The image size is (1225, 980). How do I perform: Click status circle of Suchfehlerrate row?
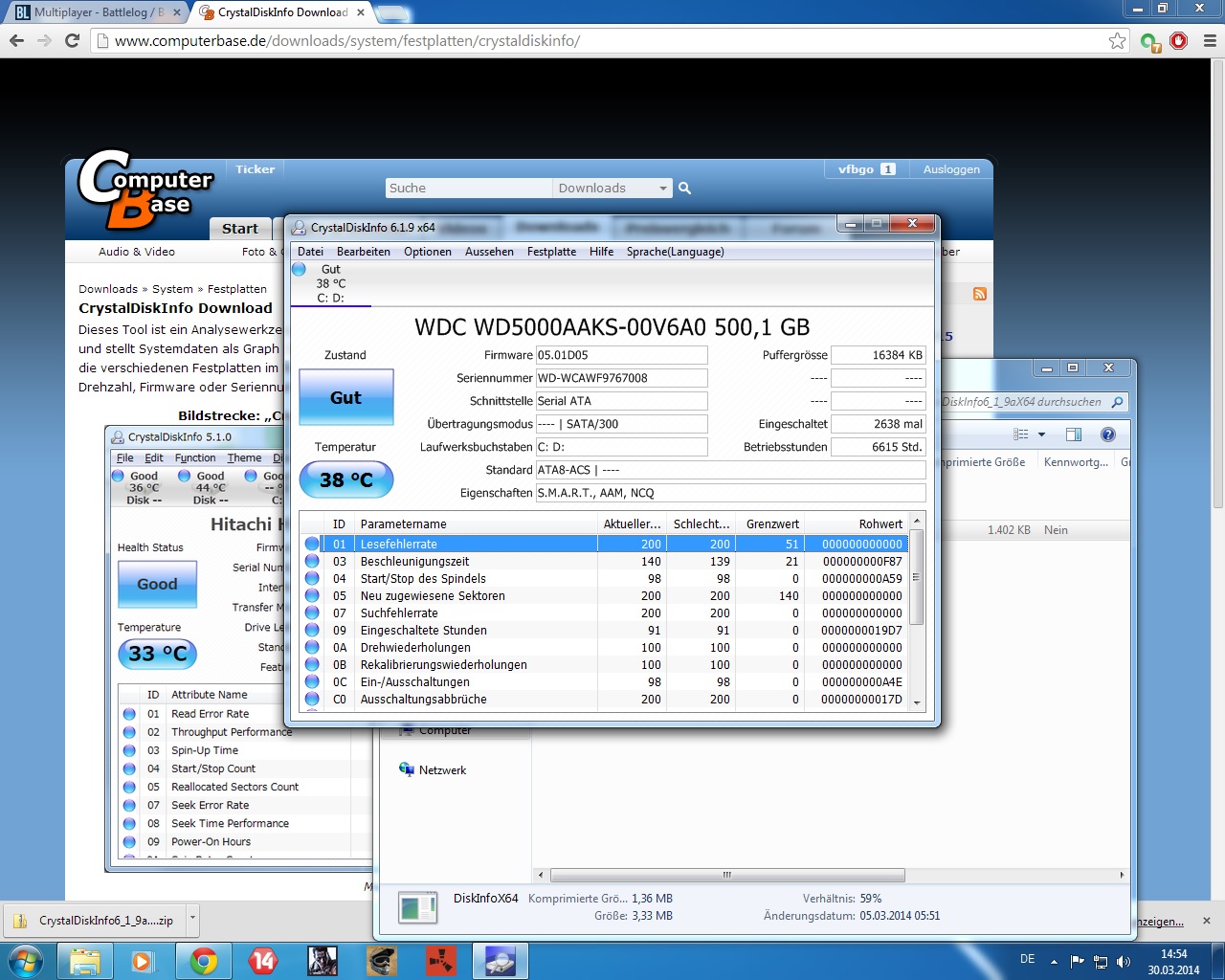[x=312, y=612]
